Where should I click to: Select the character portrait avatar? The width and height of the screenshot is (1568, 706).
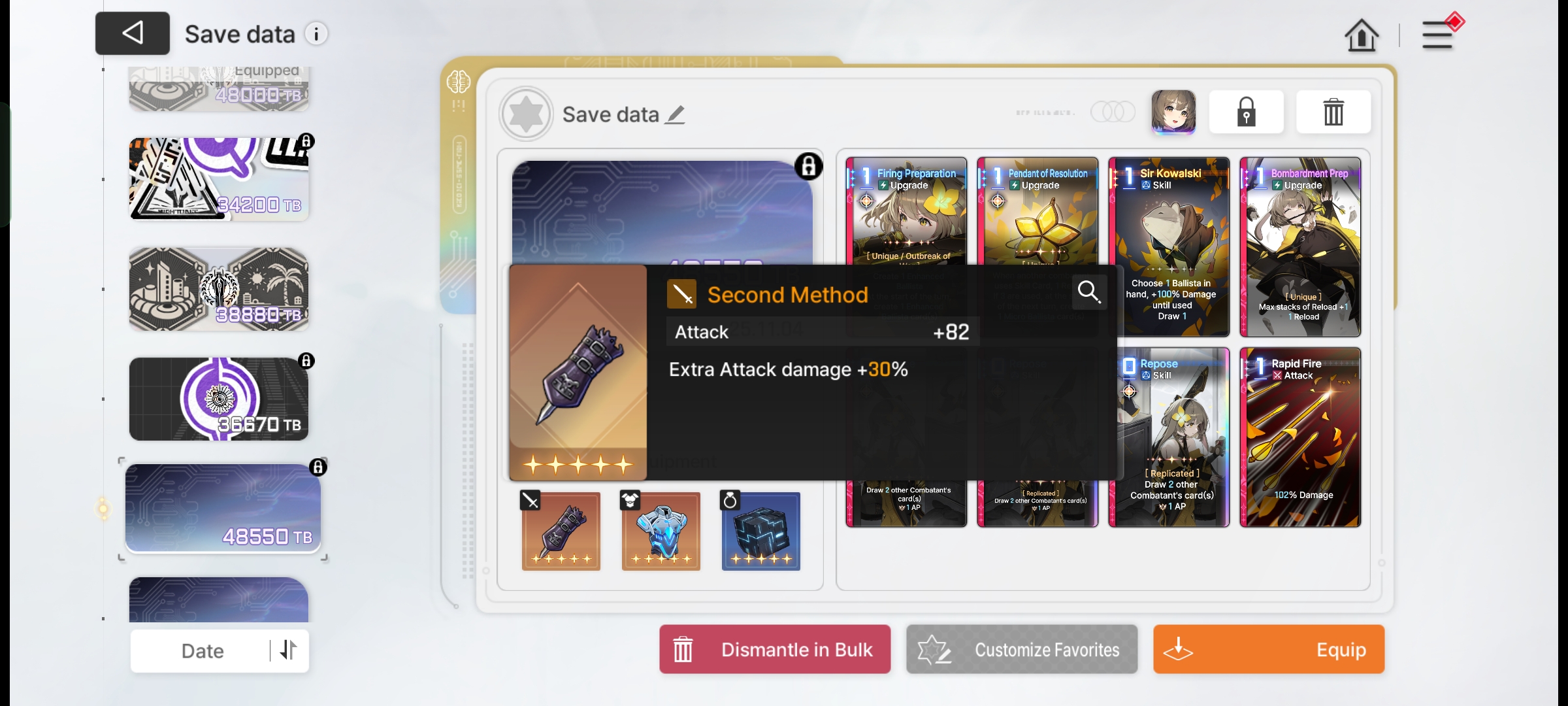point(1173,112)
